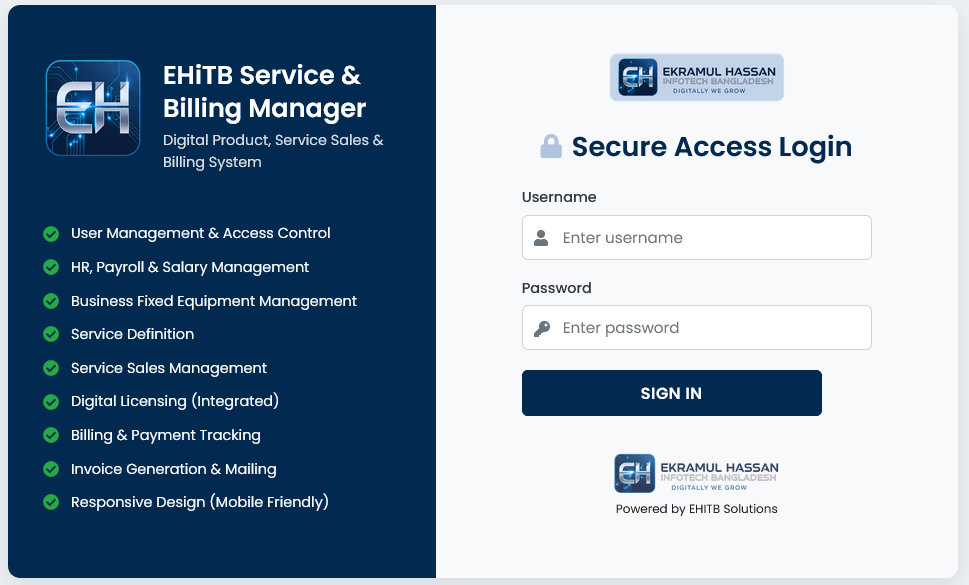Click the SIGN IN button
The width and height of the screenshot is (969, 585).
671,393
